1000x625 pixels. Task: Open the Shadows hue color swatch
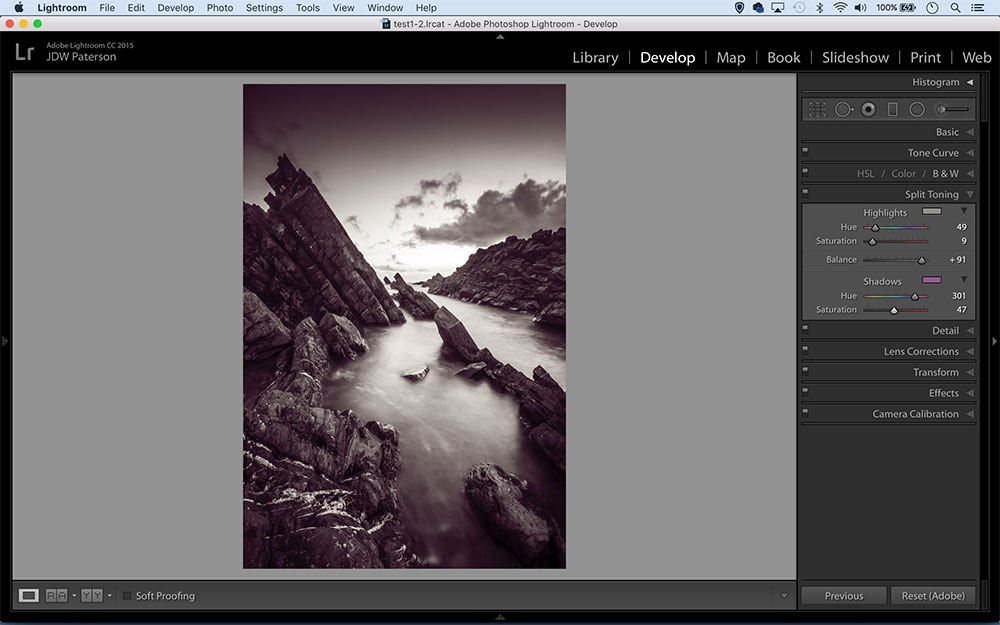[934, 281]
